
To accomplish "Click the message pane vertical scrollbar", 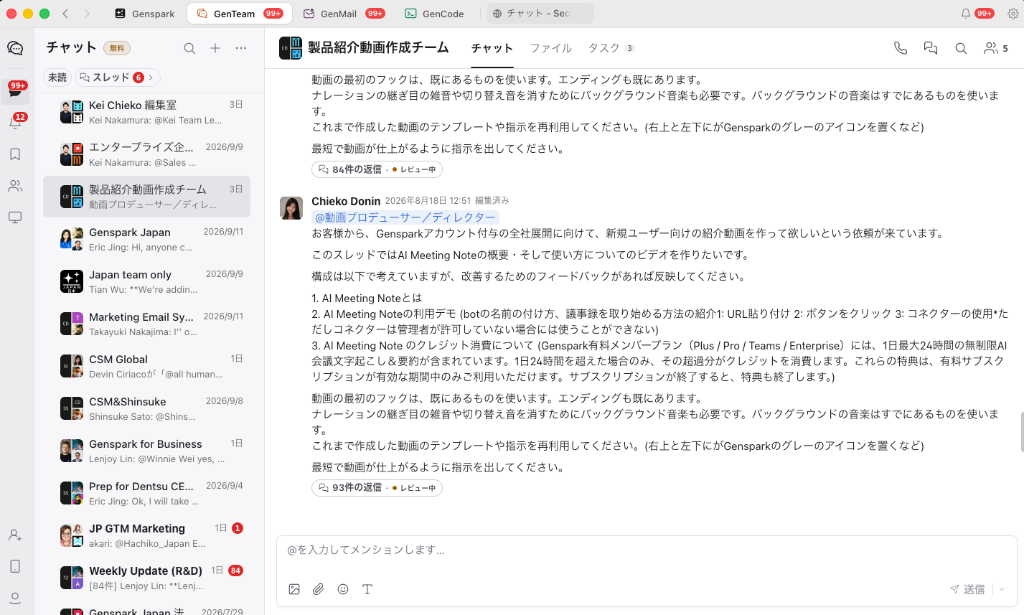I will [x=1021, y=432].
